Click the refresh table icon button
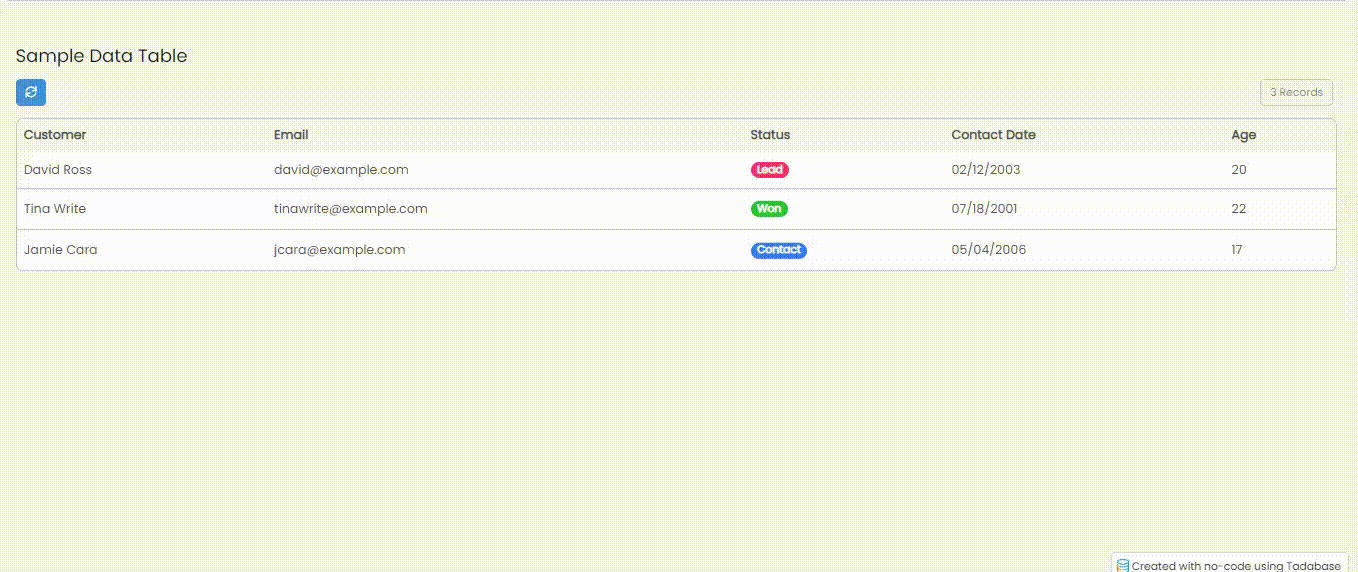The width and height of the screenshot is (1358, 572). point(31,92)
